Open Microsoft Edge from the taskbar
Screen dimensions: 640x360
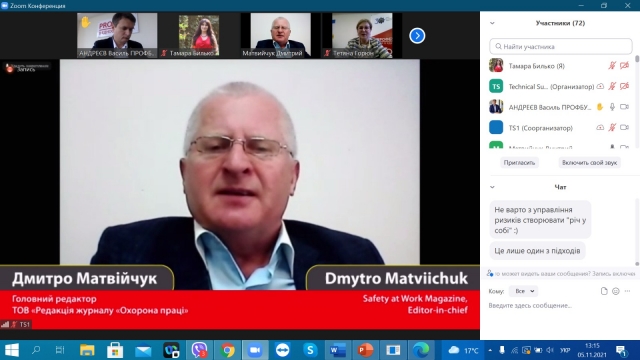(421, 350)
